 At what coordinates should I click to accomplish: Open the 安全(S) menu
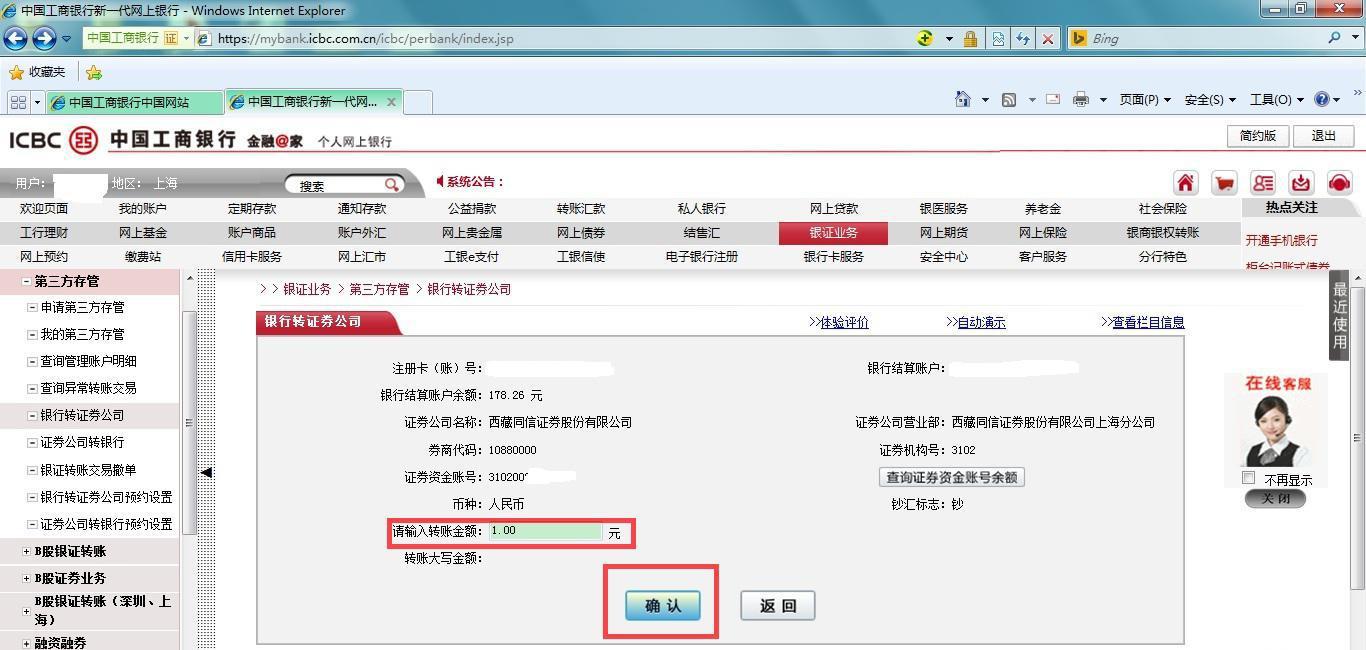tap(1210, 99)
